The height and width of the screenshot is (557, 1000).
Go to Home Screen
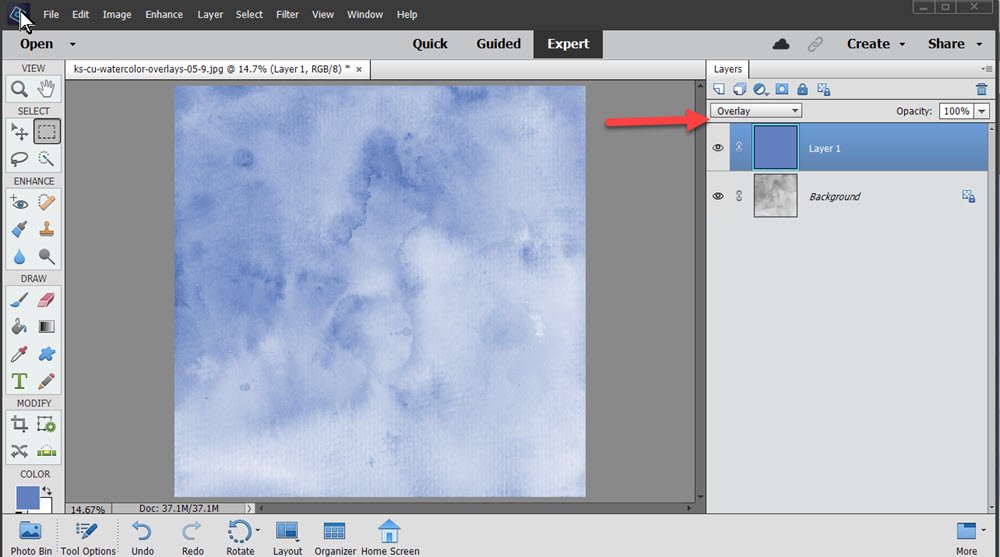(x=390, y=538)
